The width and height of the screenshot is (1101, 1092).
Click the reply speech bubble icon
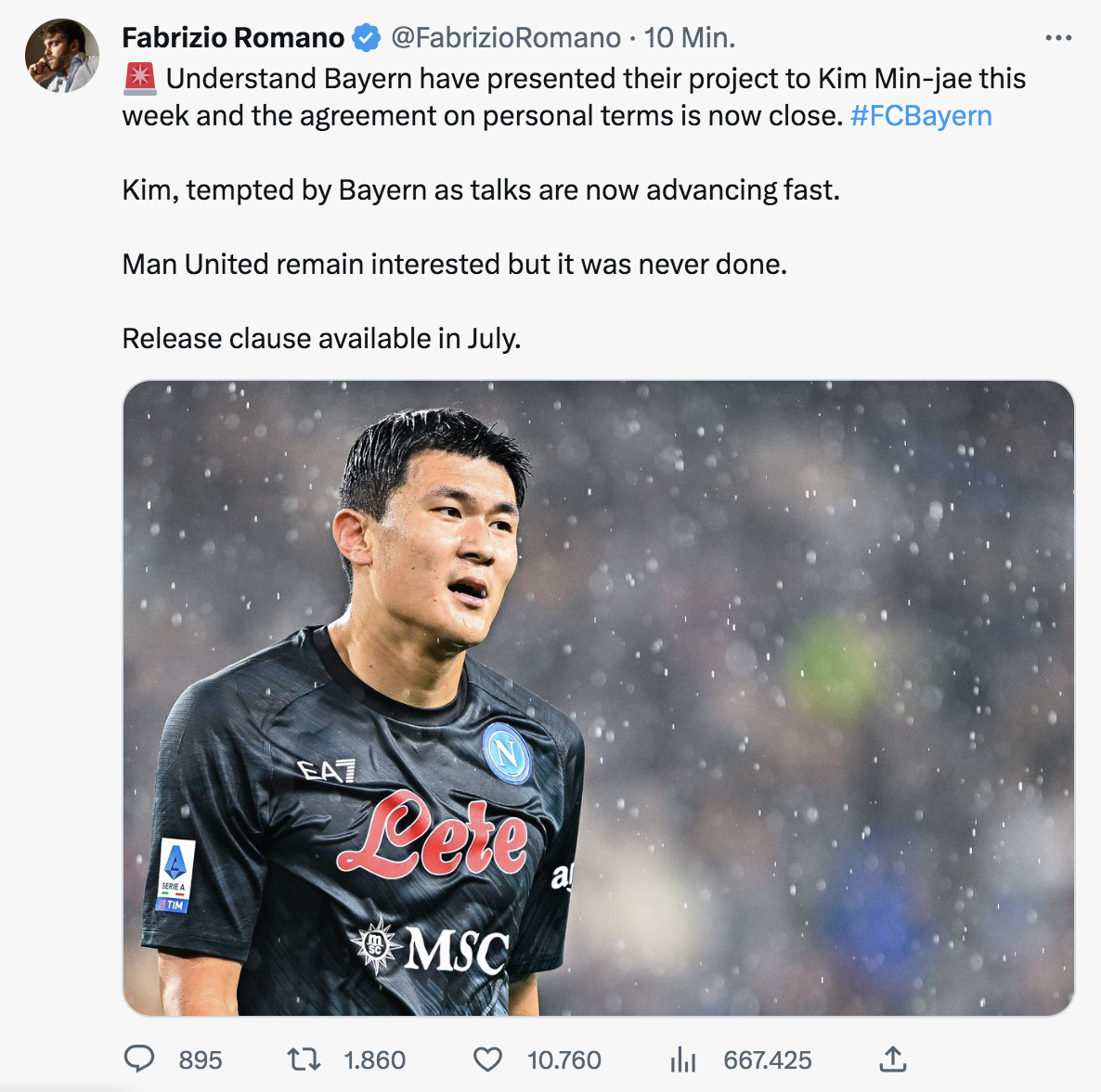coord(139,1059)
